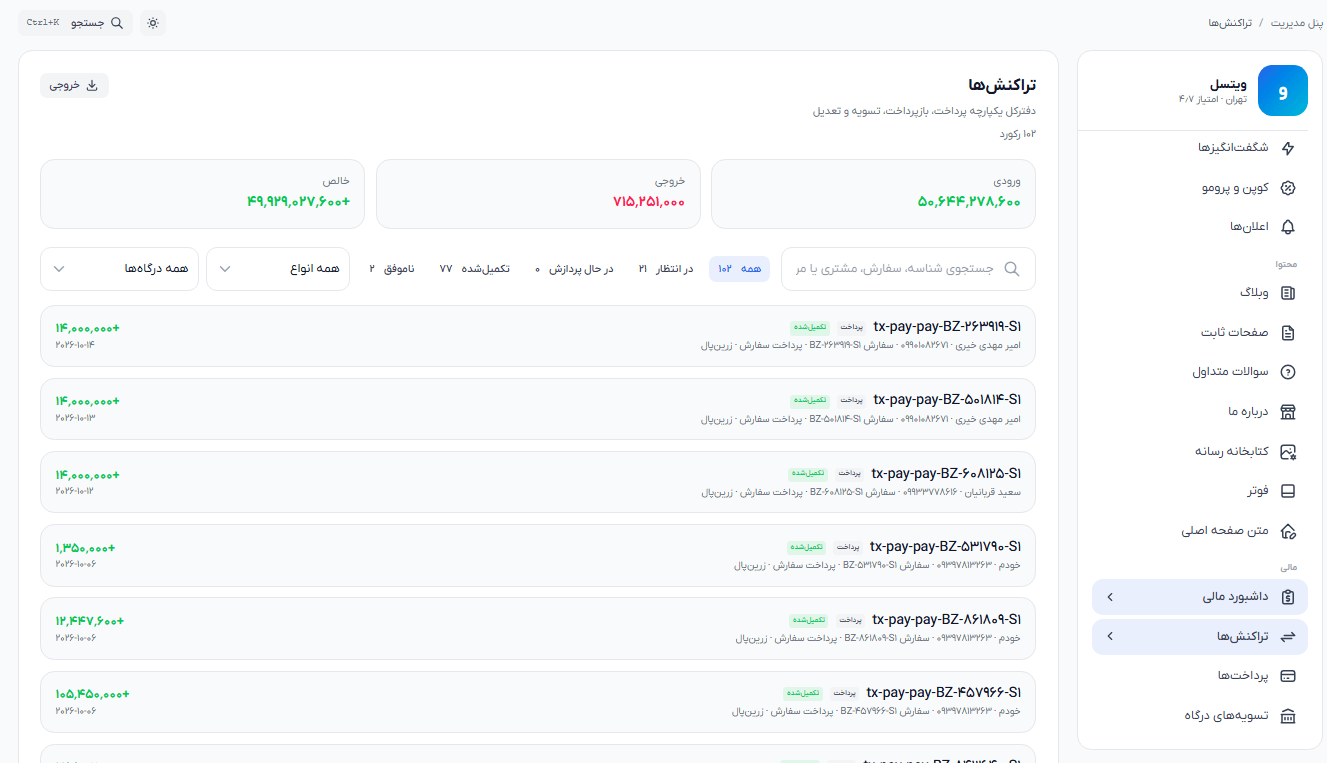
Task: Click the ورودی income summary card
Action: pos(873,194)
